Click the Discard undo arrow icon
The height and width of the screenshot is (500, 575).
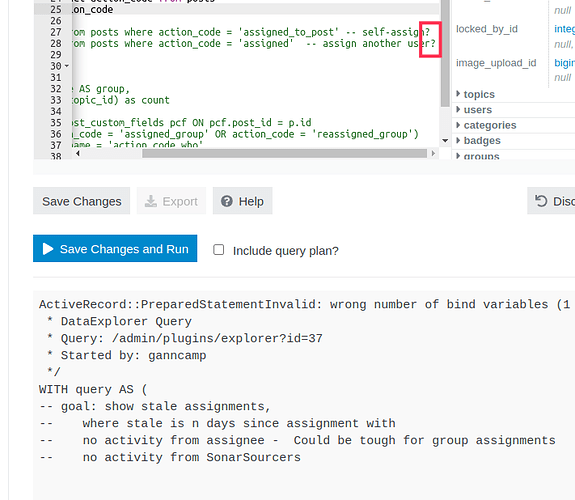541,201
